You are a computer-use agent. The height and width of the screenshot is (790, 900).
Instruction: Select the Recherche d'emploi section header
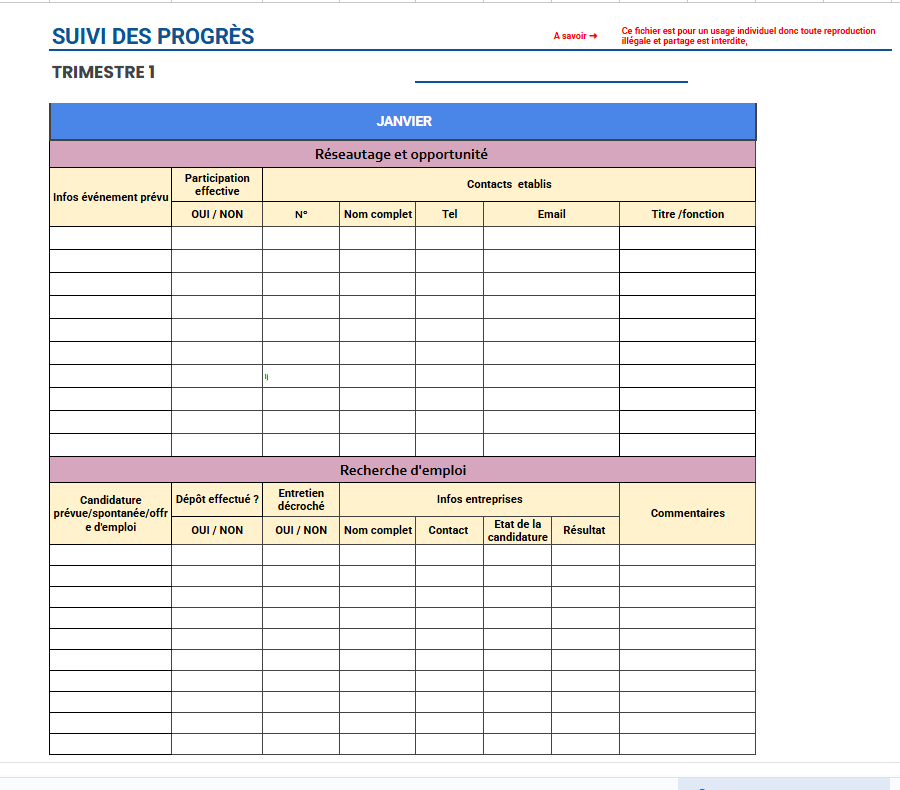pyautogui.click(x=403, y=469)
